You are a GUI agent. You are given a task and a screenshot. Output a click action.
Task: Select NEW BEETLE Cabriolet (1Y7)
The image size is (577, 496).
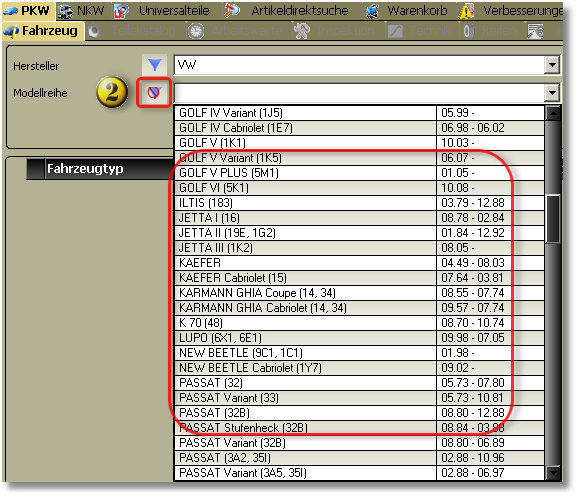click(359, 368)
